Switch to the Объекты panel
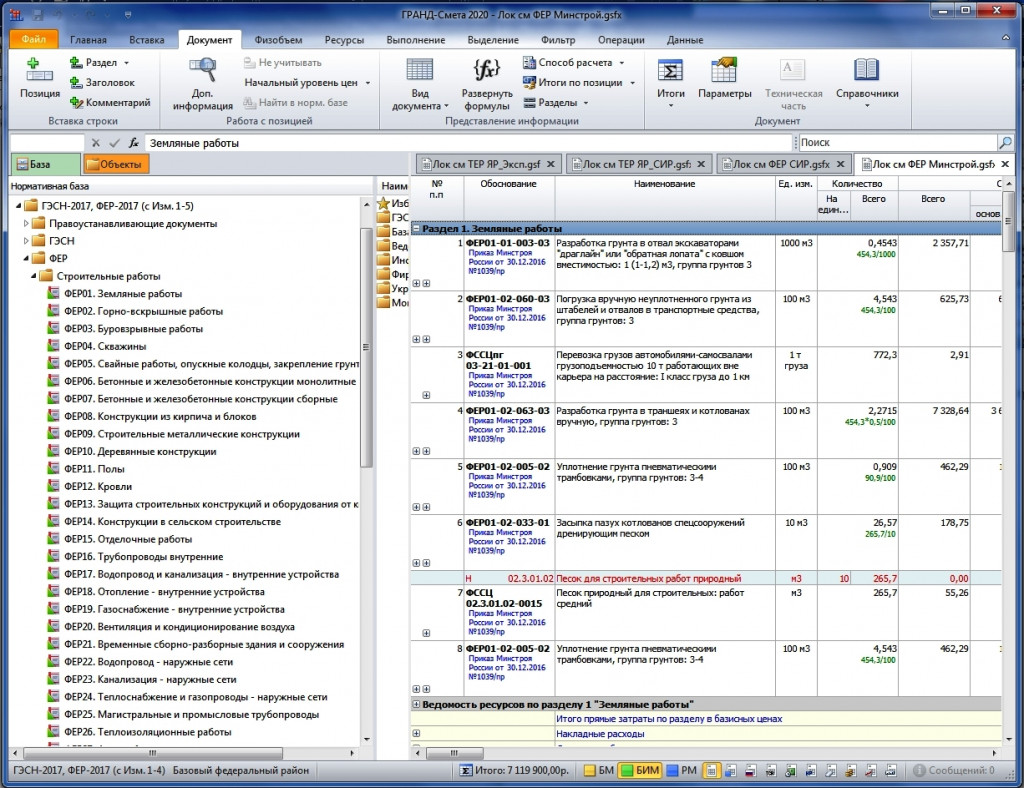 [x=116, y=164]
